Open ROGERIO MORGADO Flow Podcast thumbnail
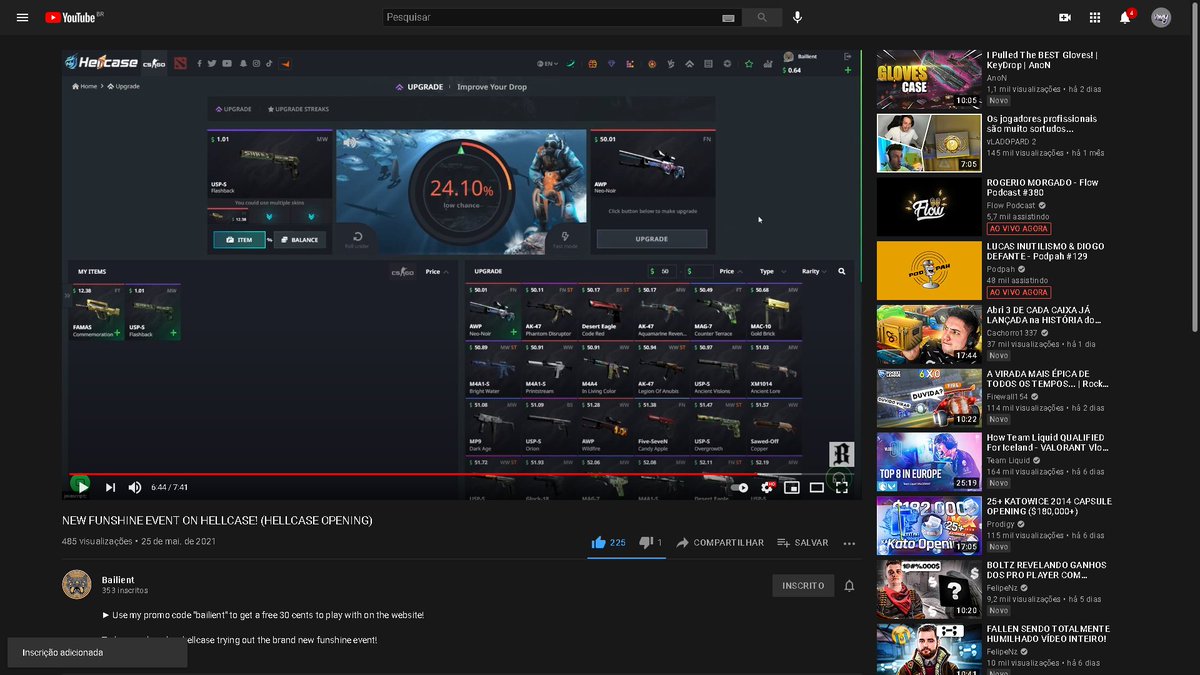The image size is (1200, 675). (929, 207)
